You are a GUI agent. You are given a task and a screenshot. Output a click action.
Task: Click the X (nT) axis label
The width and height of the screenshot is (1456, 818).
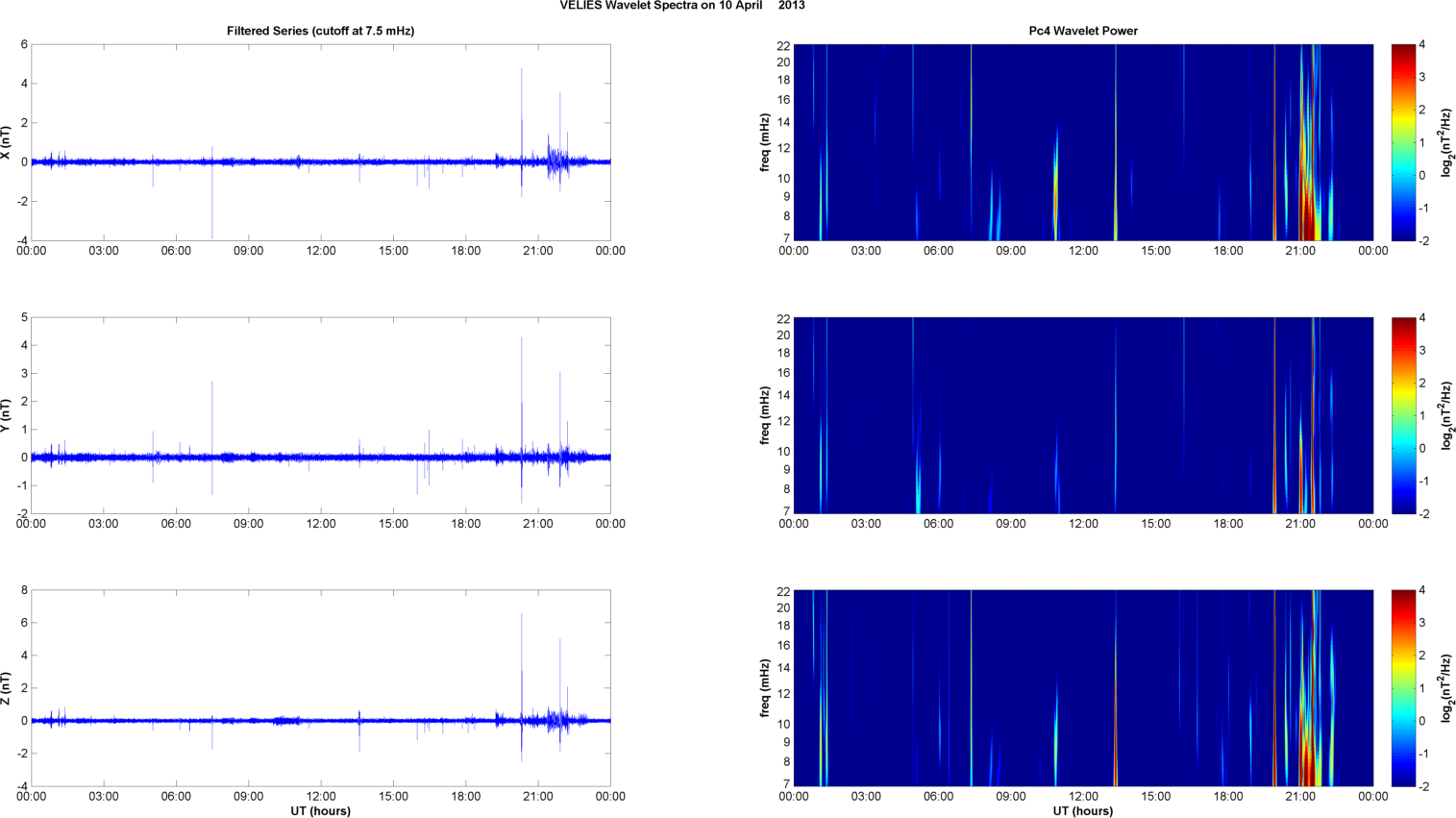click(6, 143)
